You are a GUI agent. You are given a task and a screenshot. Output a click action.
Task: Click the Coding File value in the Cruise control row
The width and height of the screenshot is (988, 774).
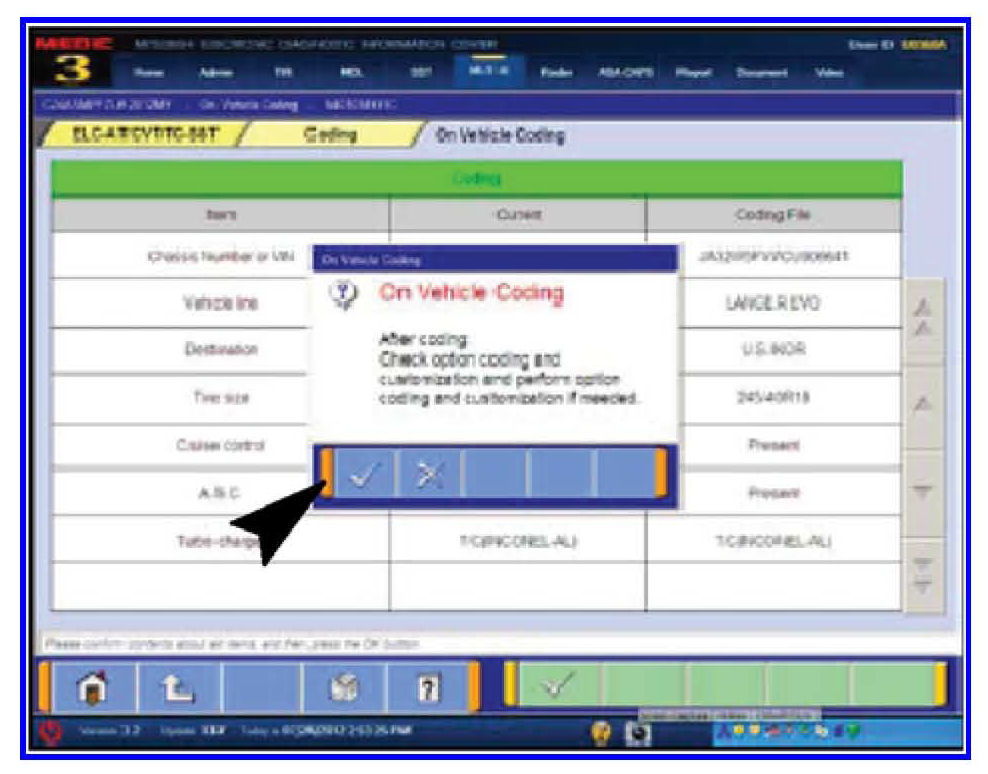point(774,445)
